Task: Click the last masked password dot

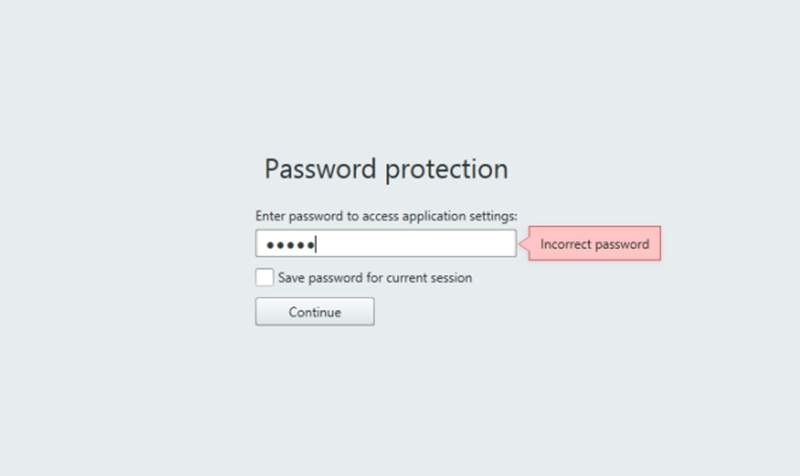Action: click(310, 244)
